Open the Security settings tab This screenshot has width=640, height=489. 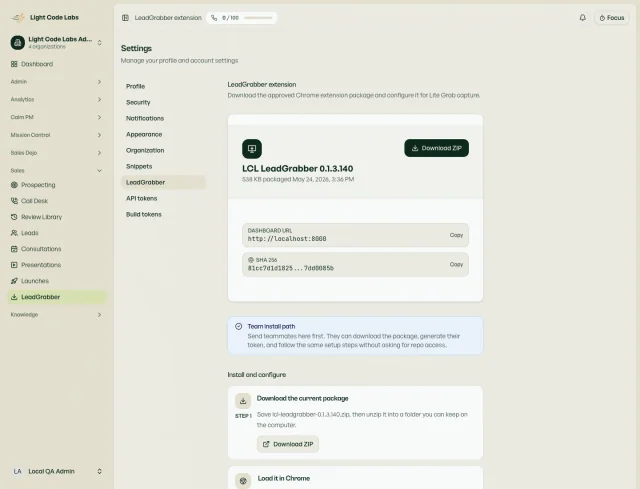[x=163, y=102]
